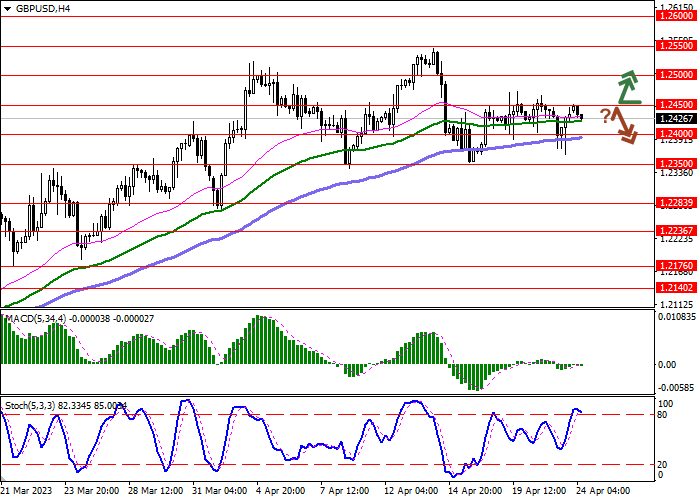Click the red question mark symbol
The height and width of the screenshot is (500, 700).
pos(606,114)
